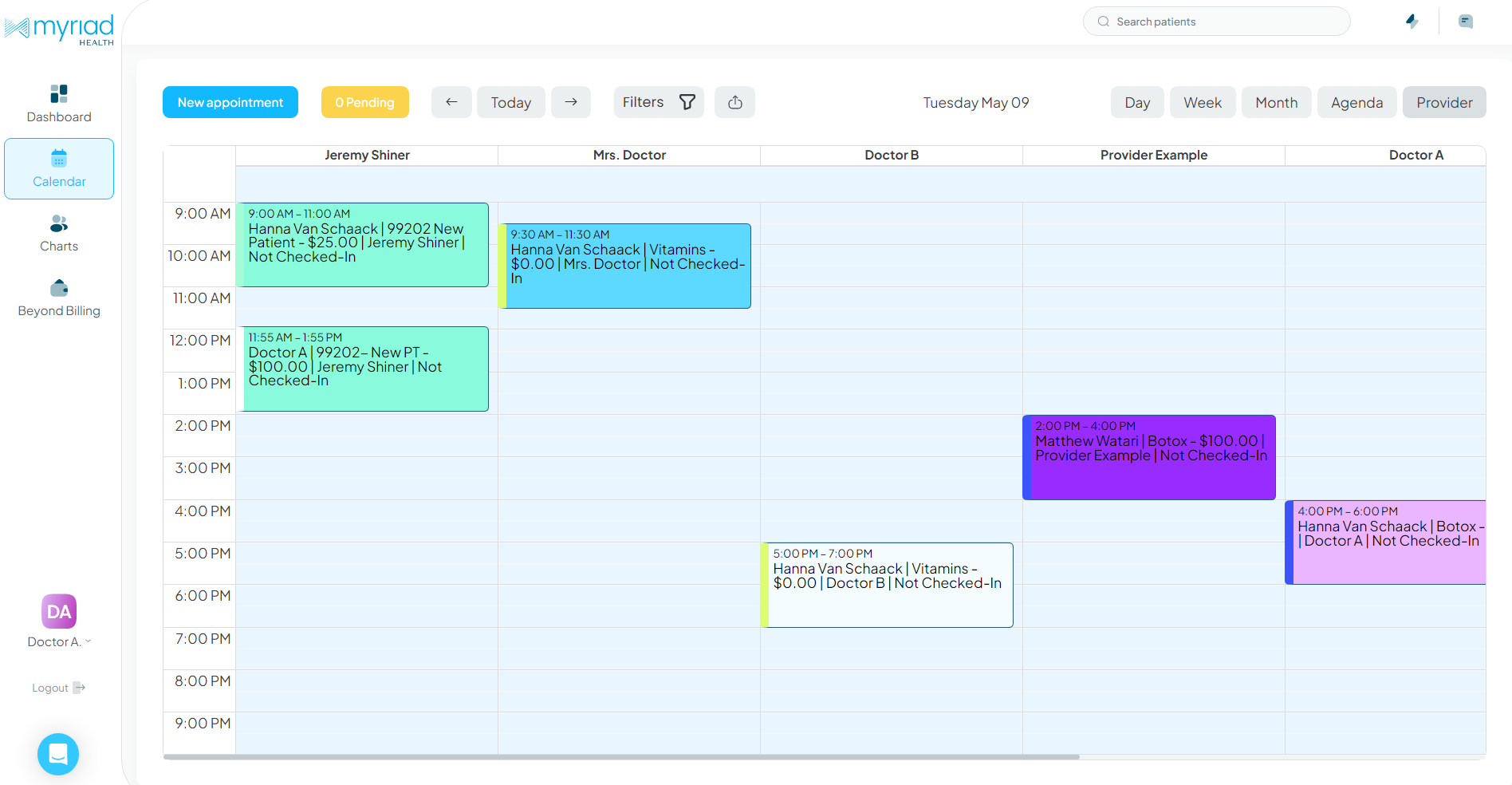Switch to the Week view tab
The width and height of the screenshot is (1512, 785).
click(x=1202, y=102)
